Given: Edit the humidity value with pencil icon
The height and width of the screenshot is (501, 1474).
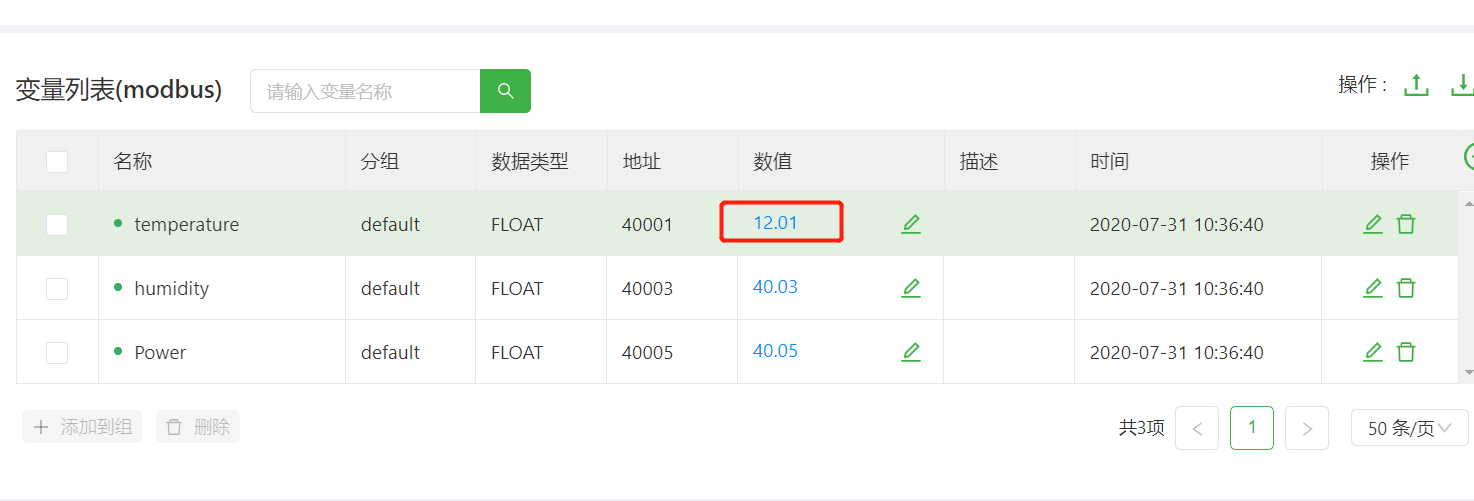Looking at the screenshot, I should (x=910, y=288).
